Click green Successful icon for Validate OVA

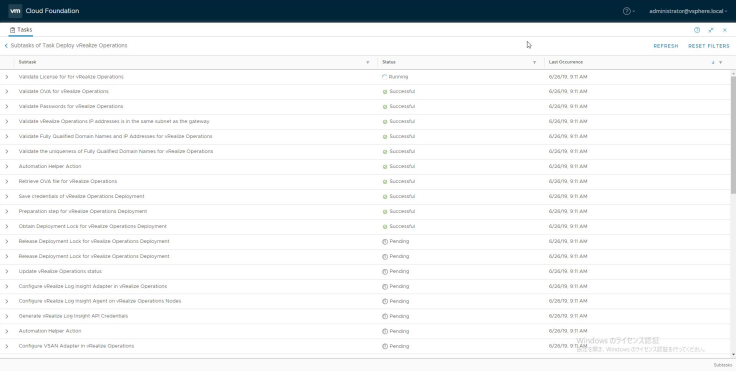pyautogui.click(x=385, y=92)
